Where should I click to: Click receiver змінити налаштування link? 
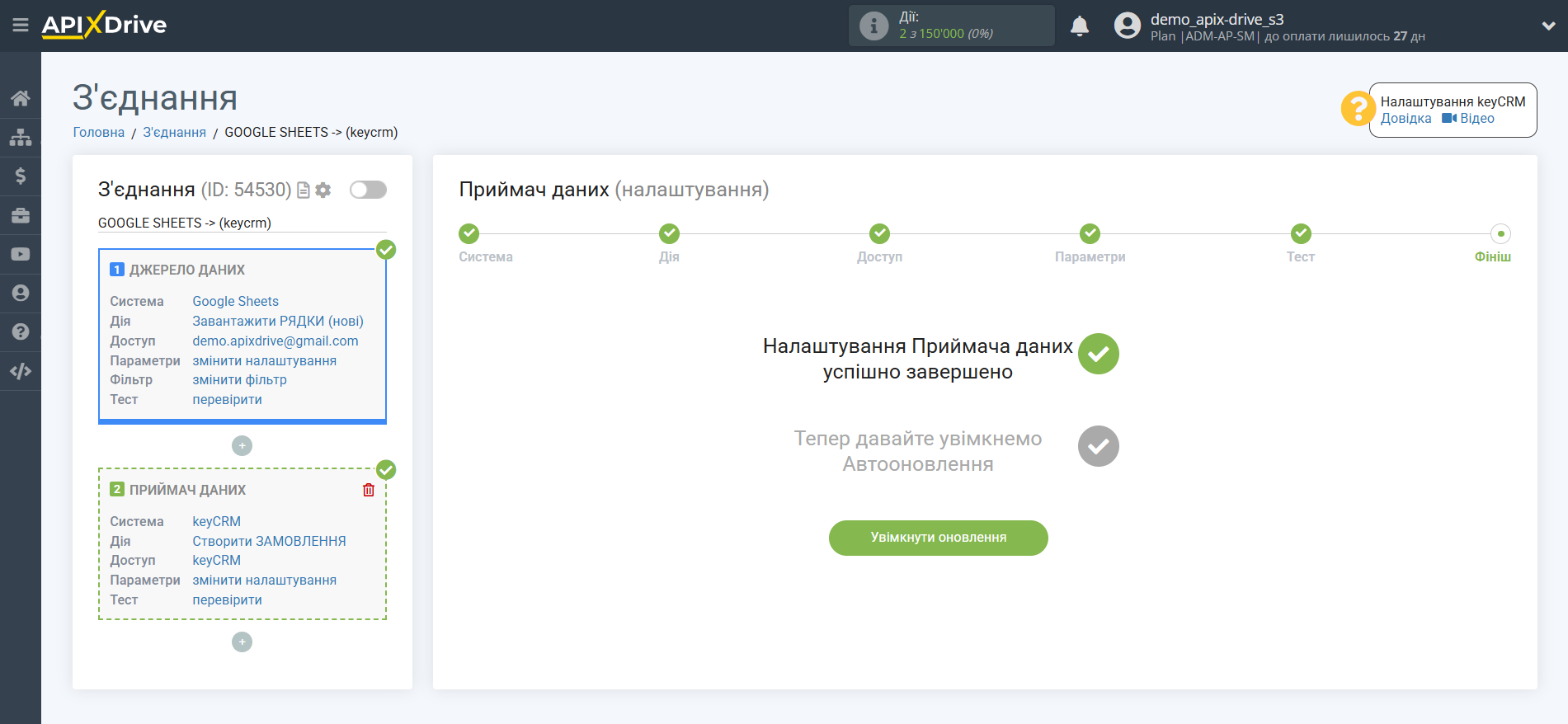264,580
